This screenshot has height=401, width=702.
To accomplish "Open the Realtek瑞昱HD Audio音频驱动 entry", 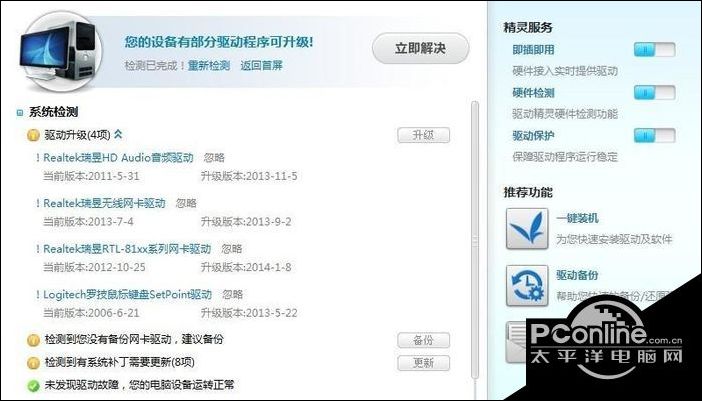I will (118, 158).
